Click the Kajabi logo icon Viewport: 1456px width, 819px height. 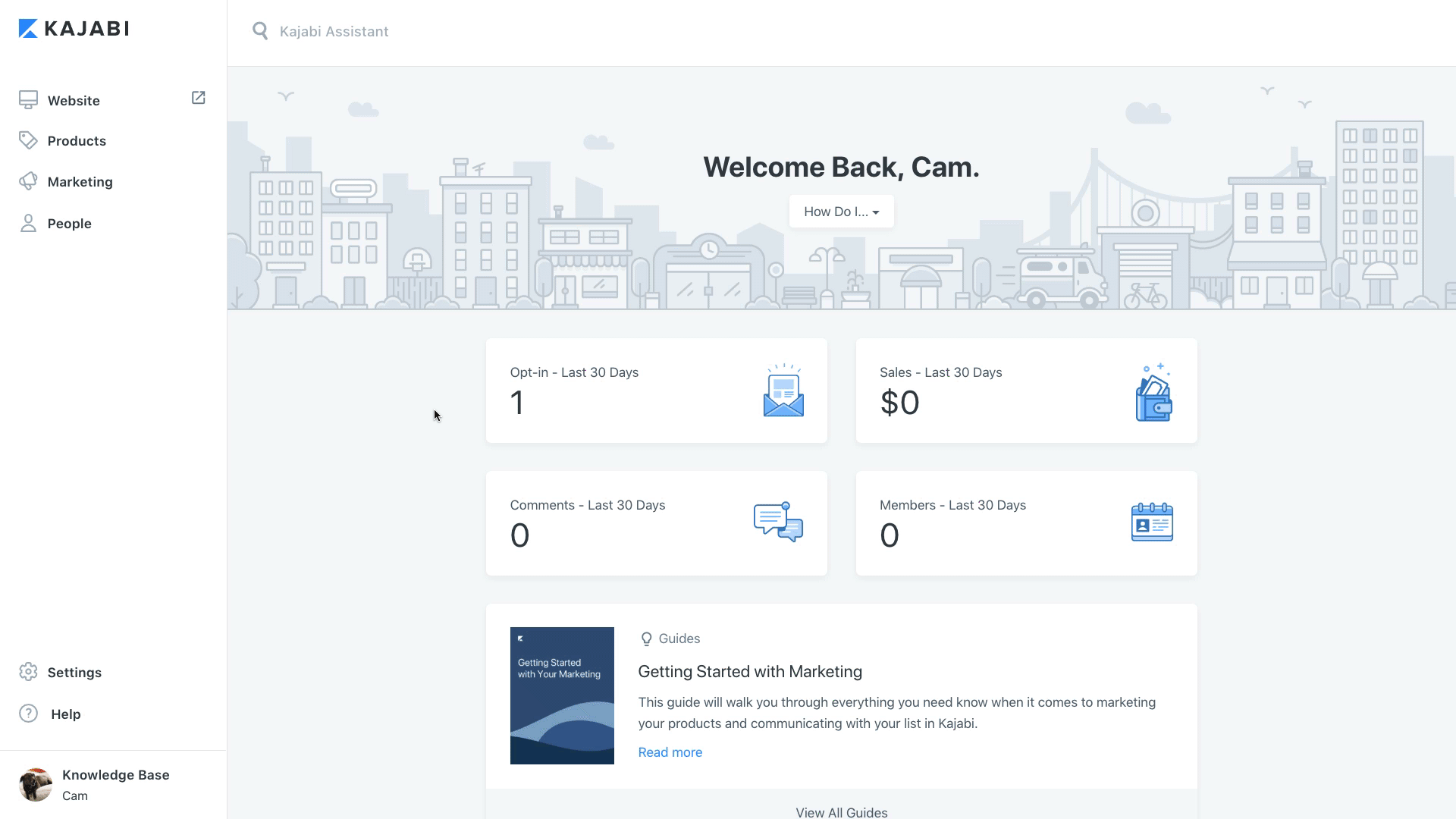(28, 29)
